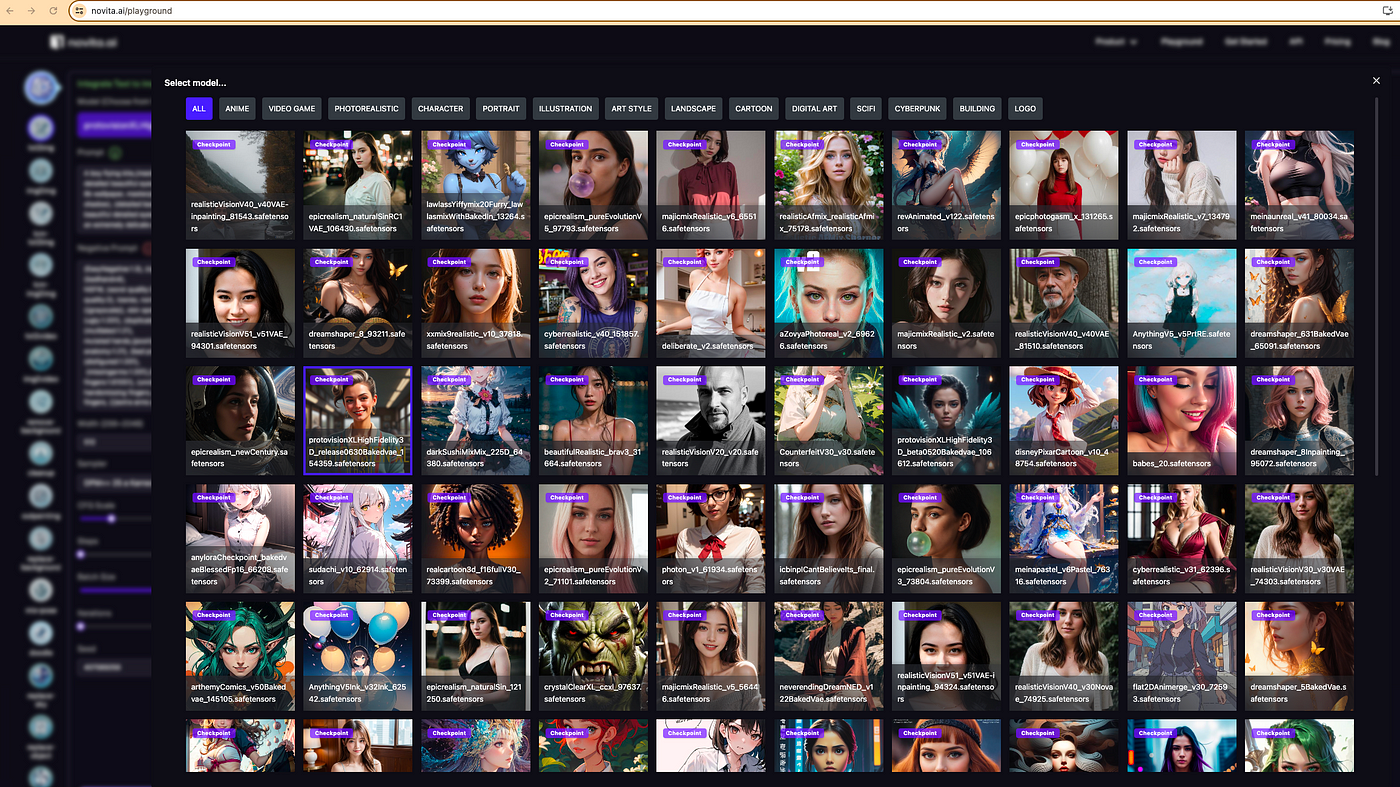Choose realcartoon3d_f16fullV30 model
The height and width of the screenshot is (787, 1400).
pyautogui.click(x=476, y=538)
